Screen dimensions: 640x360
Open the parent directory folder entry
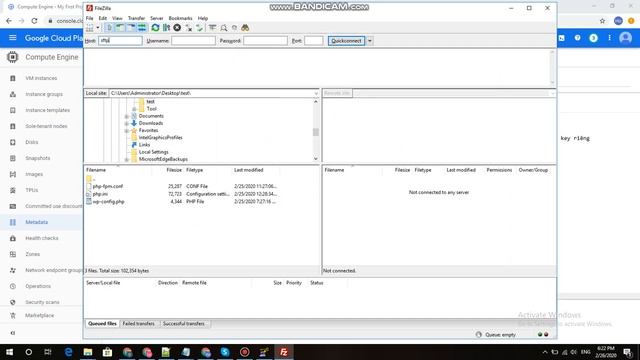91,179
